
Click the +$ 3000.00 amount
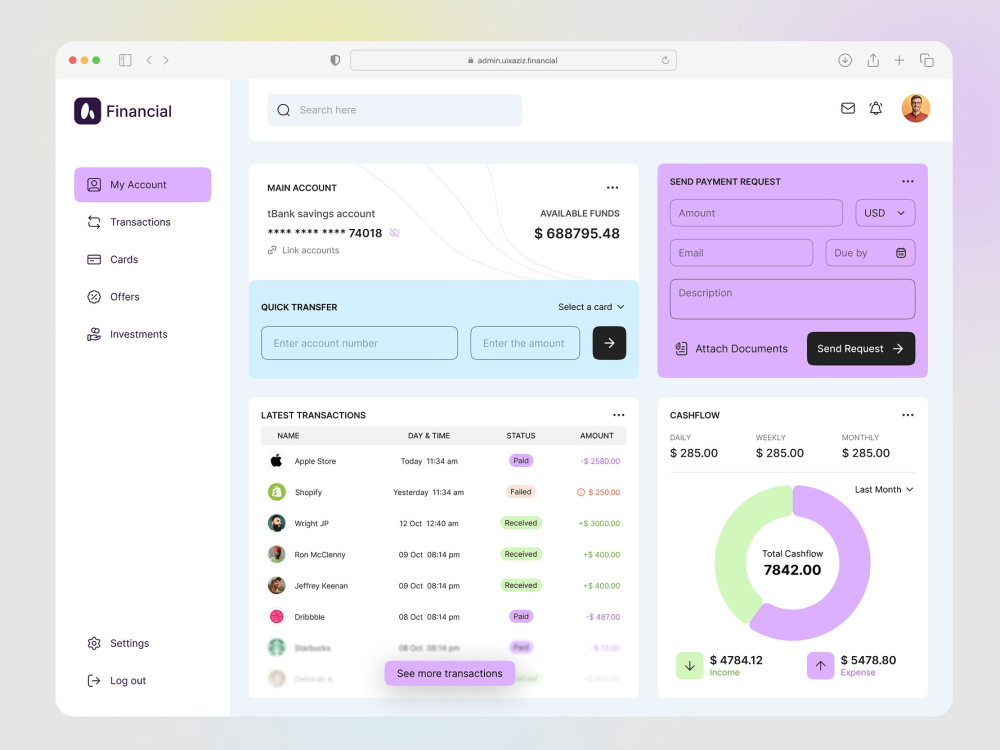[599, 523]
